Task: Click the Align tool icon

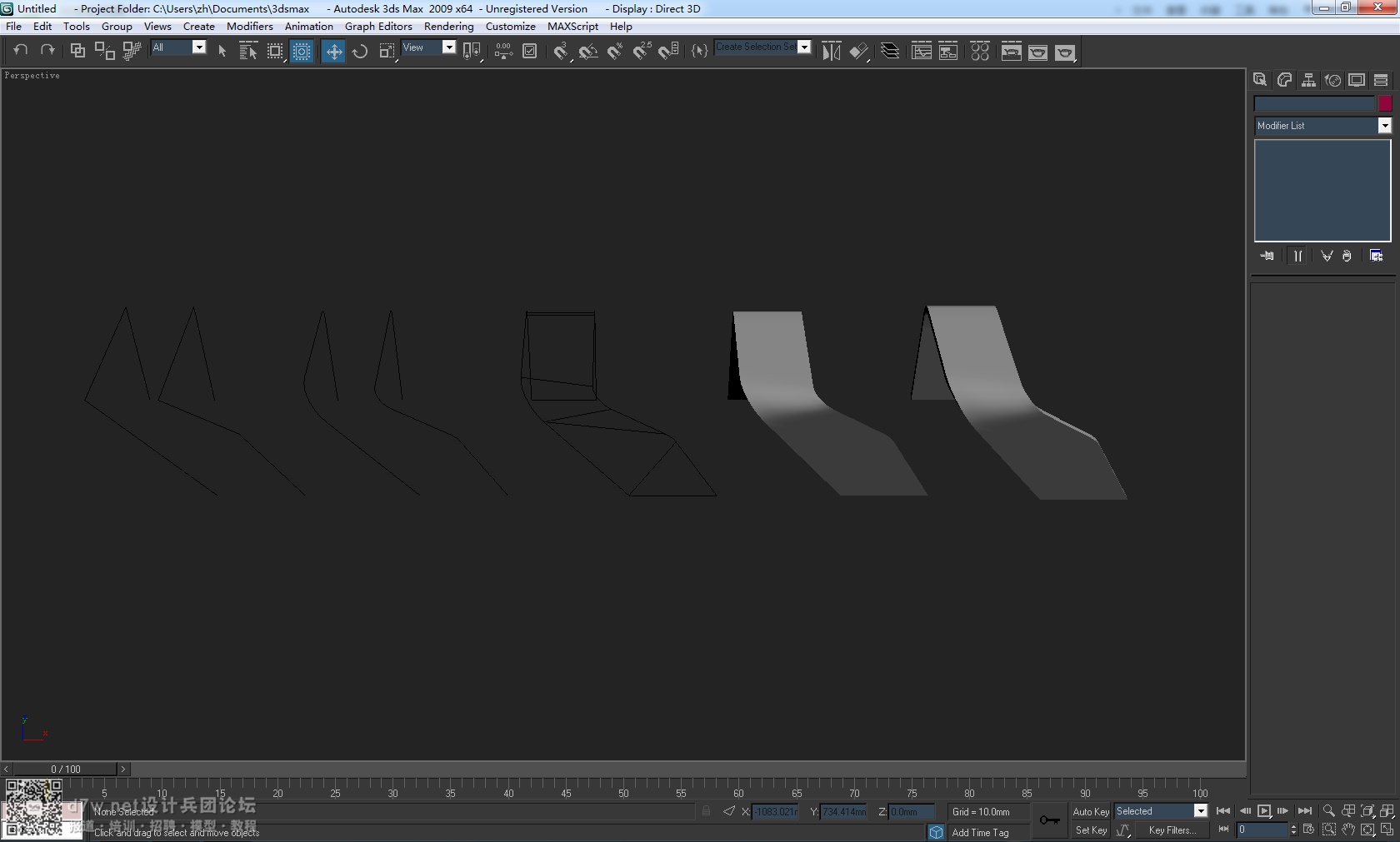Action: coord(858,51)
